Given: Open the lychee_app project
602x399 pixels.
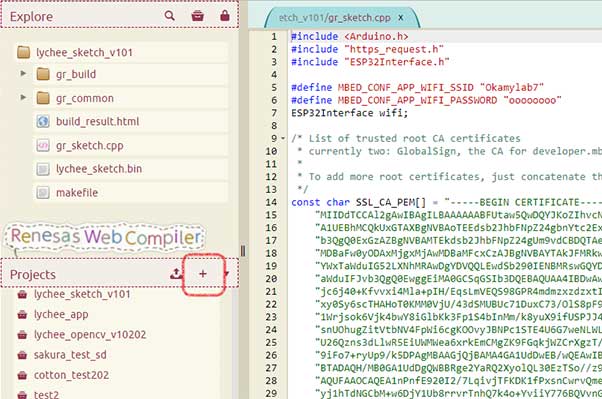Looking at the screenshot, I should coord(61,314).
